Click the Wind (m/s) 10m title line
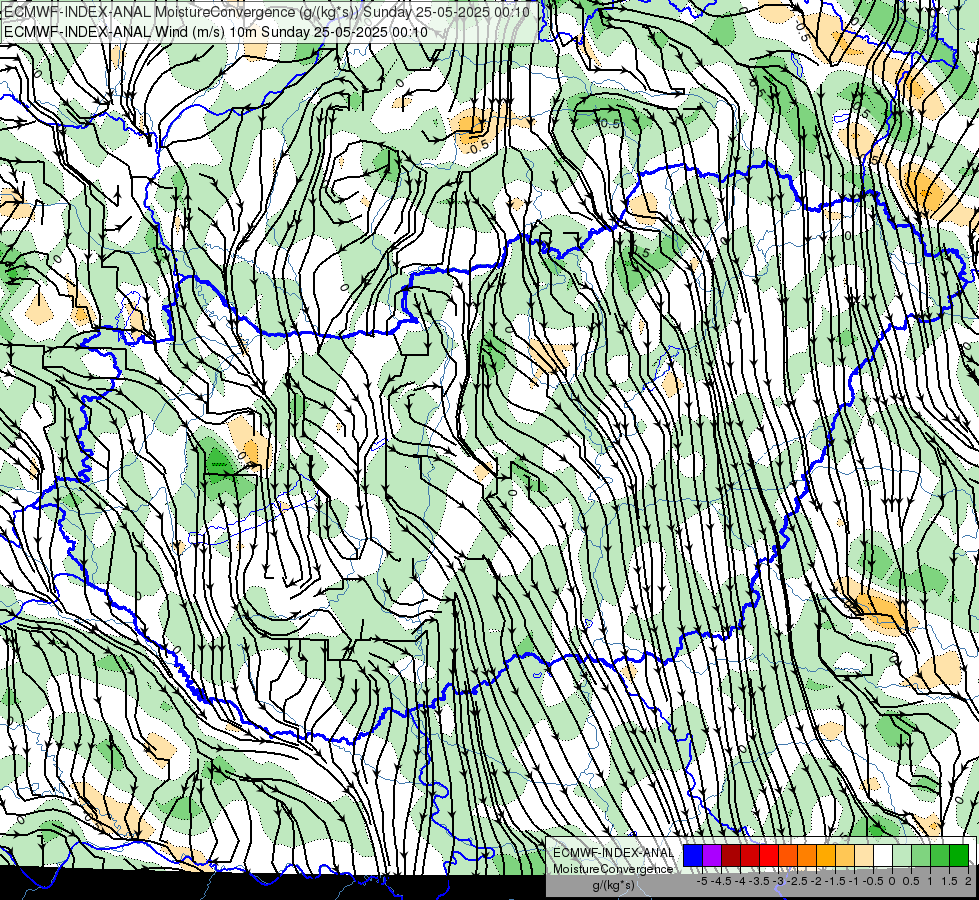Viewport: 979px width, 900px height. coord(216,32)
